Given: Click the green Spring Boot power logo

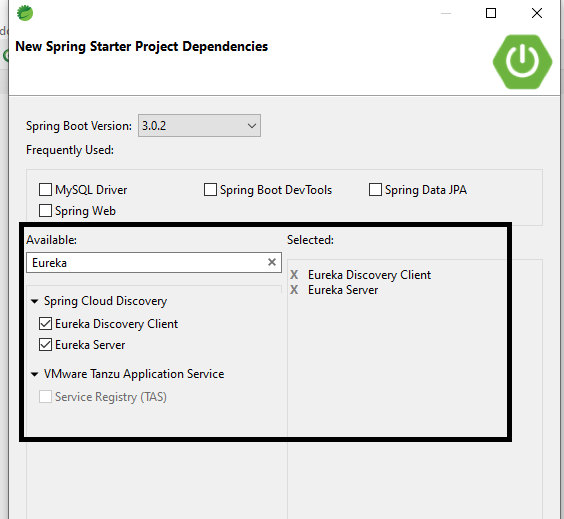Looking at the screenshot, I should tap(522, 62).
